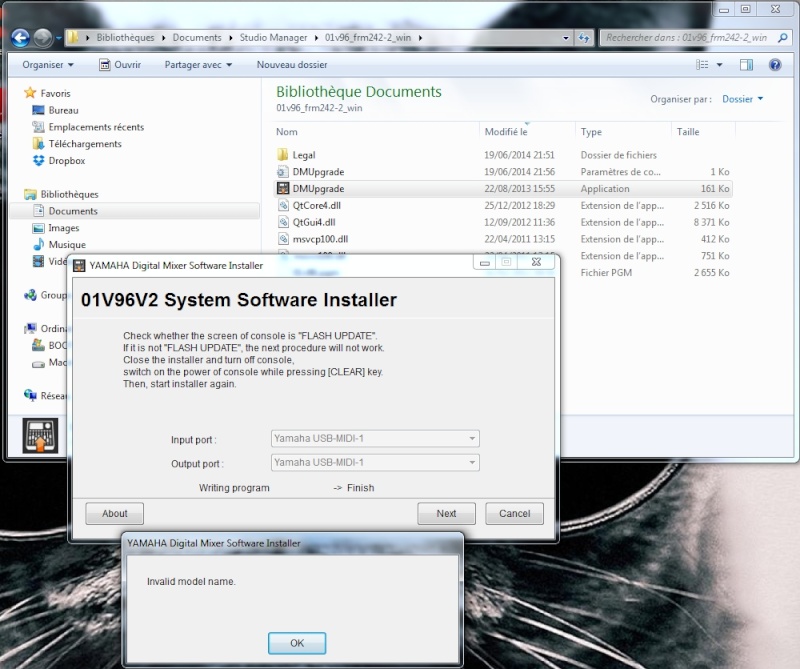
Task: Click the network Réseau icon in the sidebar
Action: (30, 395)
